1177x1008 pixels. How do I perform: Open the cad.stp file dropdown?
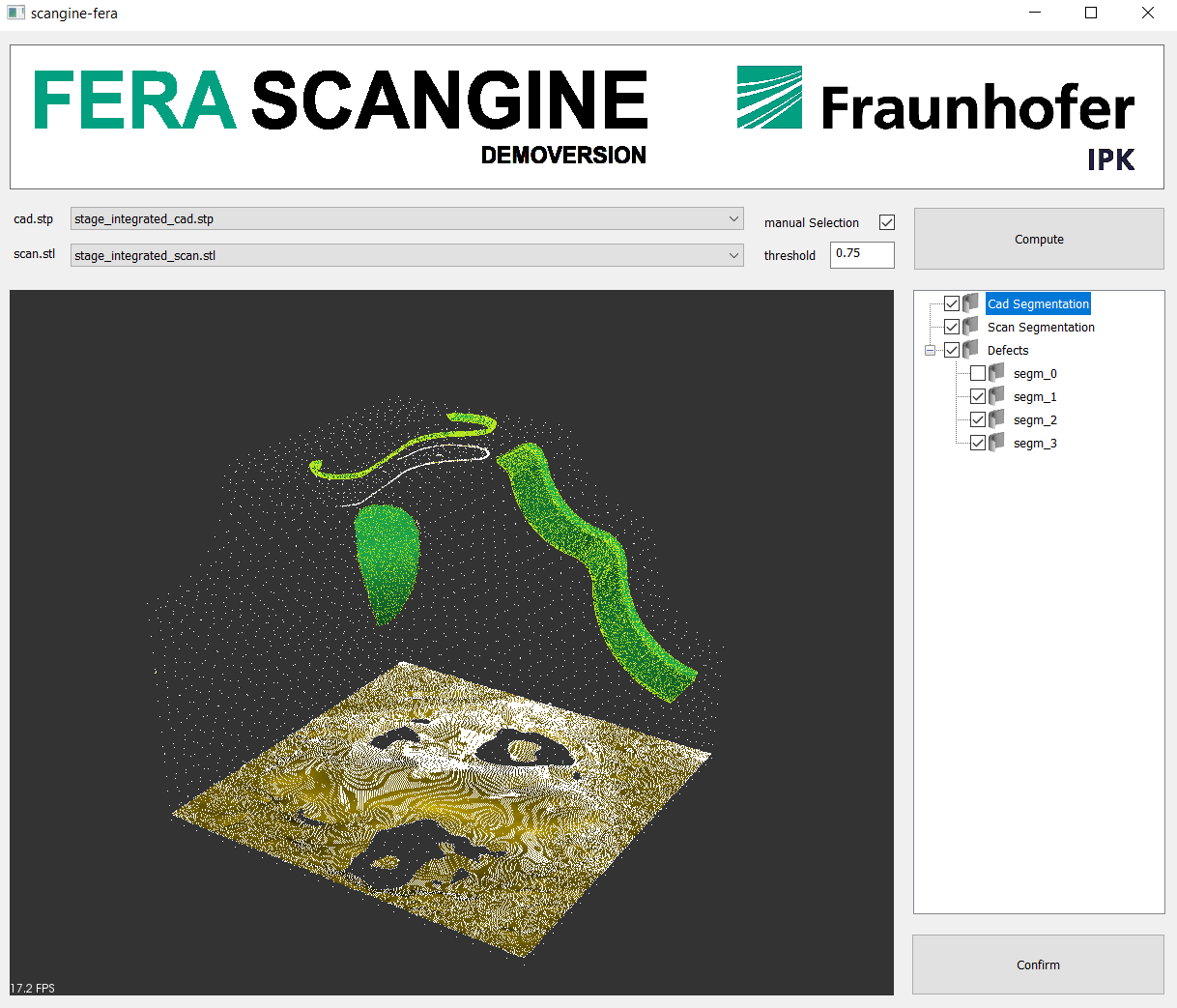click(x=407, y=219)
